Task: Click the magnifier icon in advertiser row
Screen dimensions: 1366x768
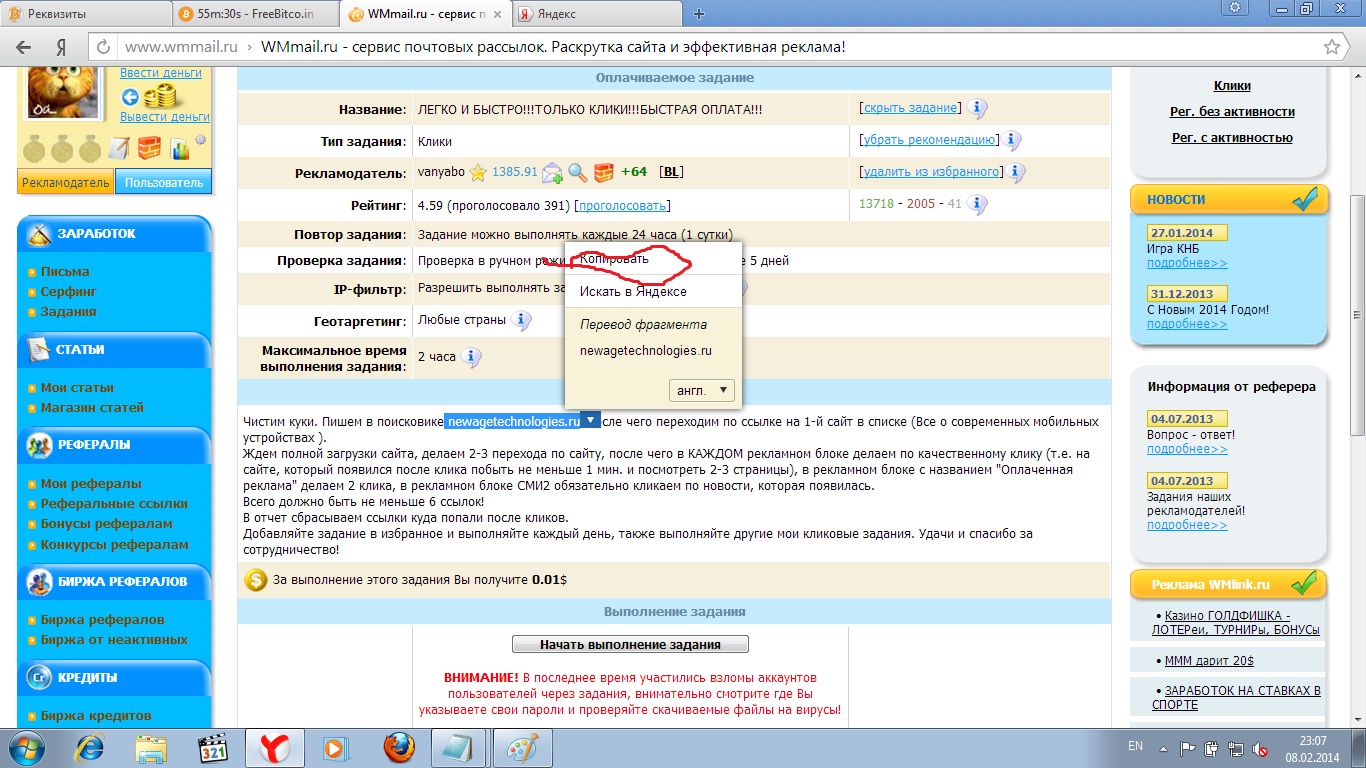Action: (578, 173)
